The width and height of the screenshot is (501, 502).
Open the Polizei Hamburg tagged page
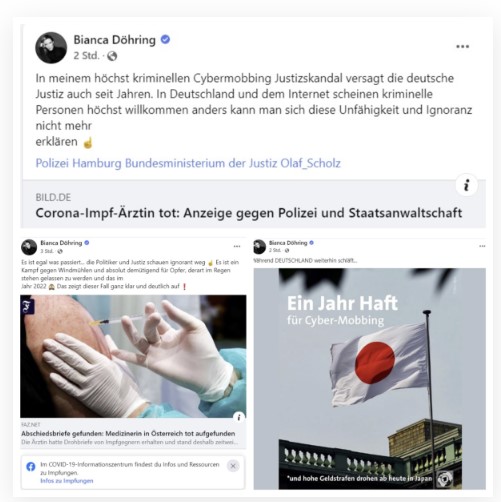tap(78, 163)
